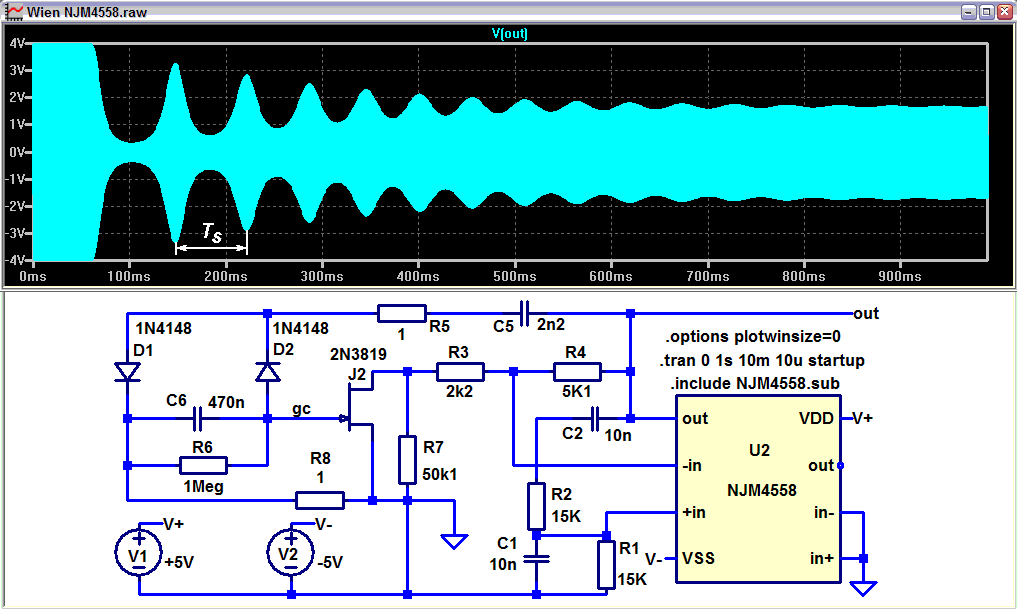The width and height of the screenshot is (1017, 611).
Task: Minimize the waveform window
Action: click(x=969, y=12)
